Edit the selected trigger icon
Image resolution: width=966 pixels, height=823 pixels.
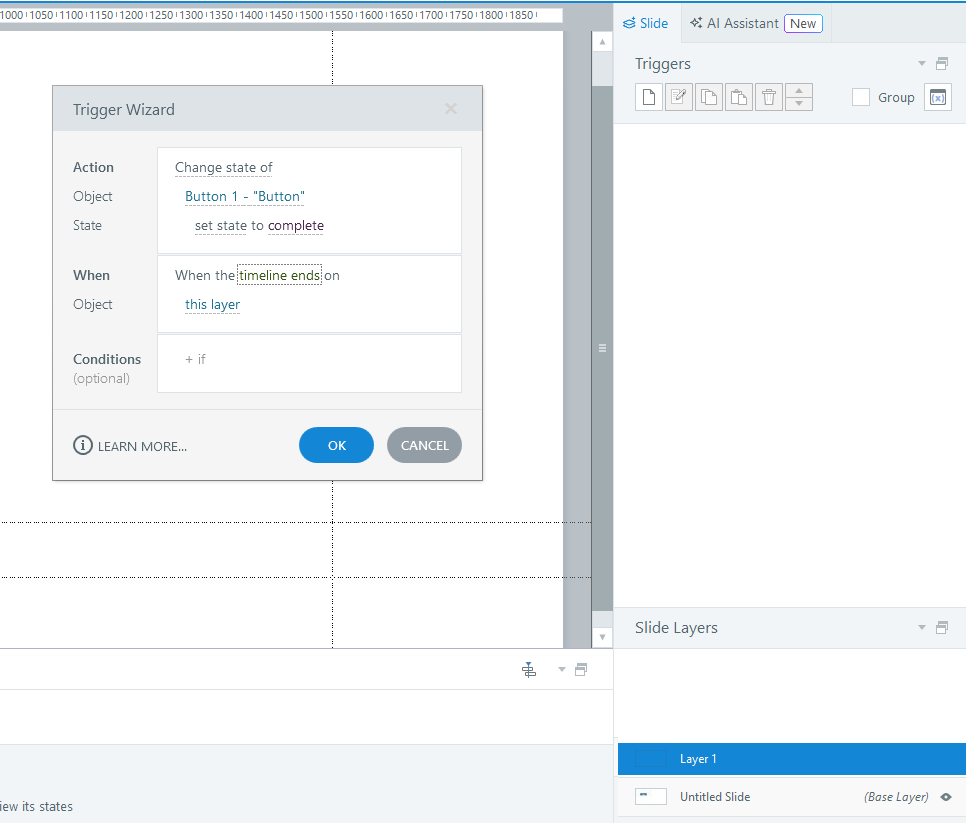coord(678,97)
